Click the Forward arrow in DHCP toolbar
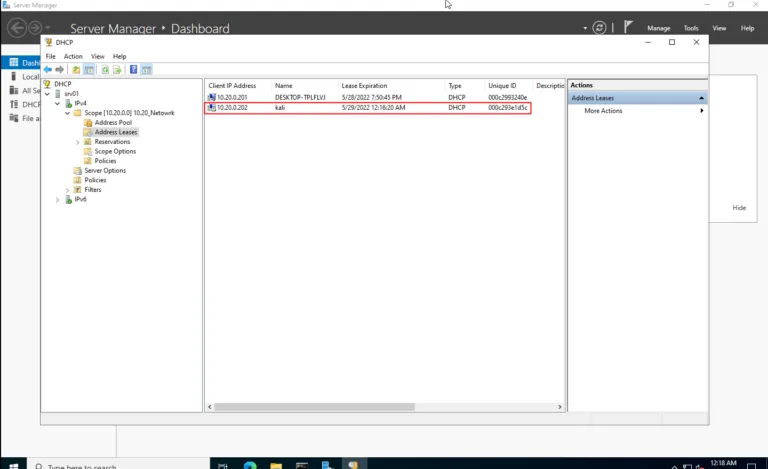This screenshot has width=768, height=469. coord(59,70)
